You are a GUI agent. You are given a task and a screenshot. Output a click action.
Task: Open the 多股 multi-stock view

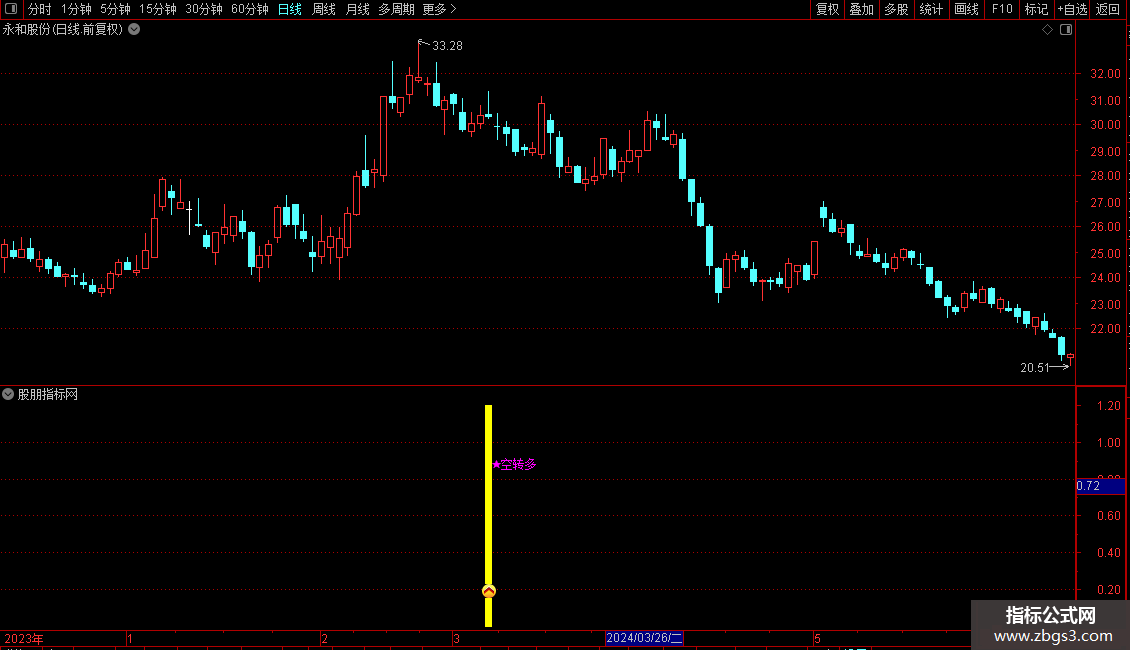pyautogui.click(x=896, y=9)
